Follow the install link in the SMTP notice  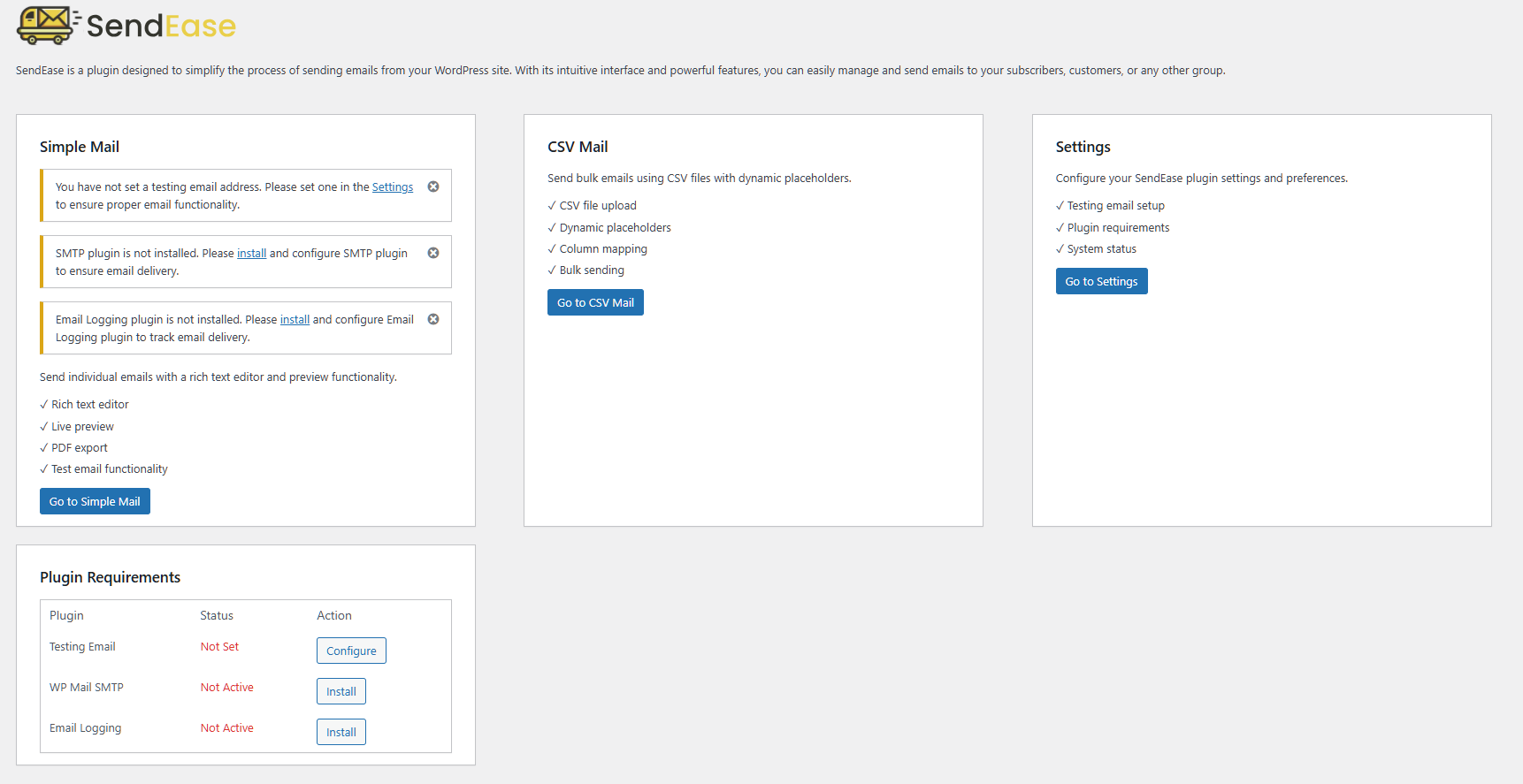point(251,254)
